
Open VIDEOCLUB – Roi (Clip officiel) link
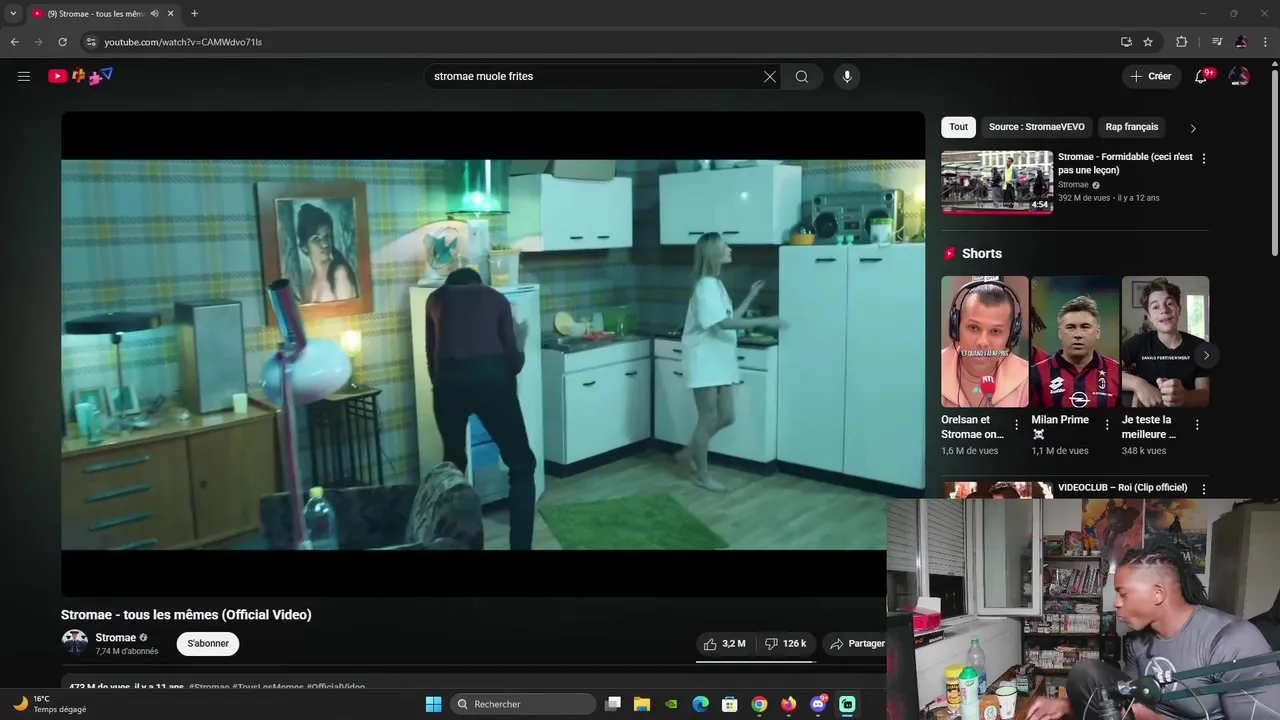coord(1122,488)
